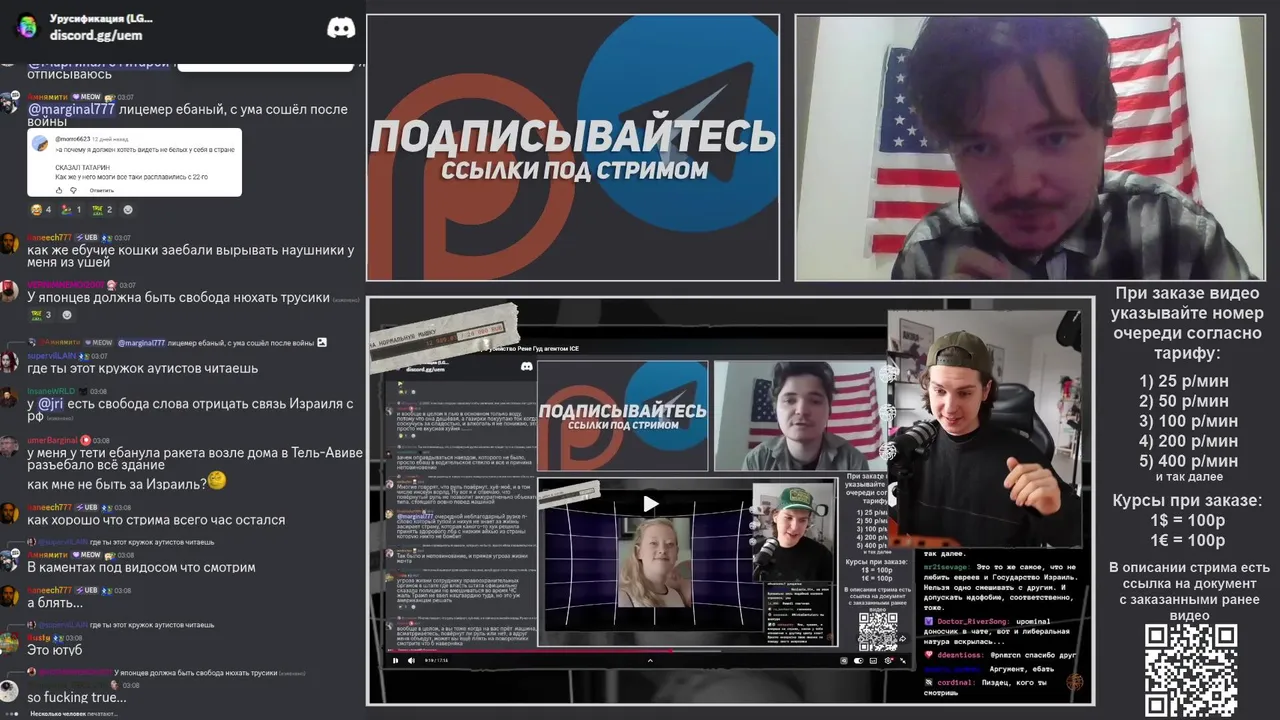Open the avatar of the 'как хорошо что стрима' message
Image resolution: width=1280 pixels, height=720 pixels.
[8, 513]
